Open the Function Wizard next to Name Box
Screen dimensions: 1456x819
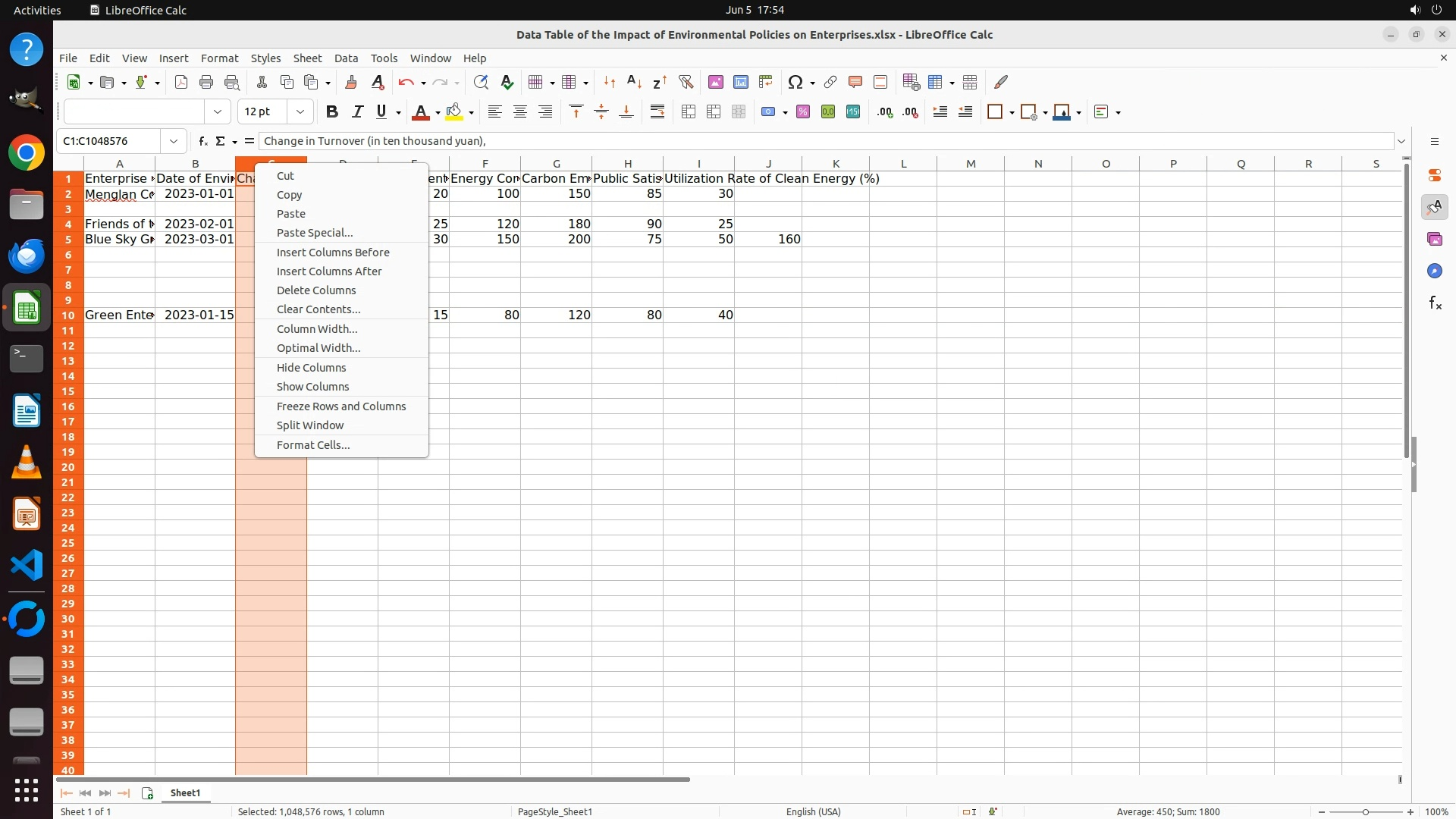point(202,141)
